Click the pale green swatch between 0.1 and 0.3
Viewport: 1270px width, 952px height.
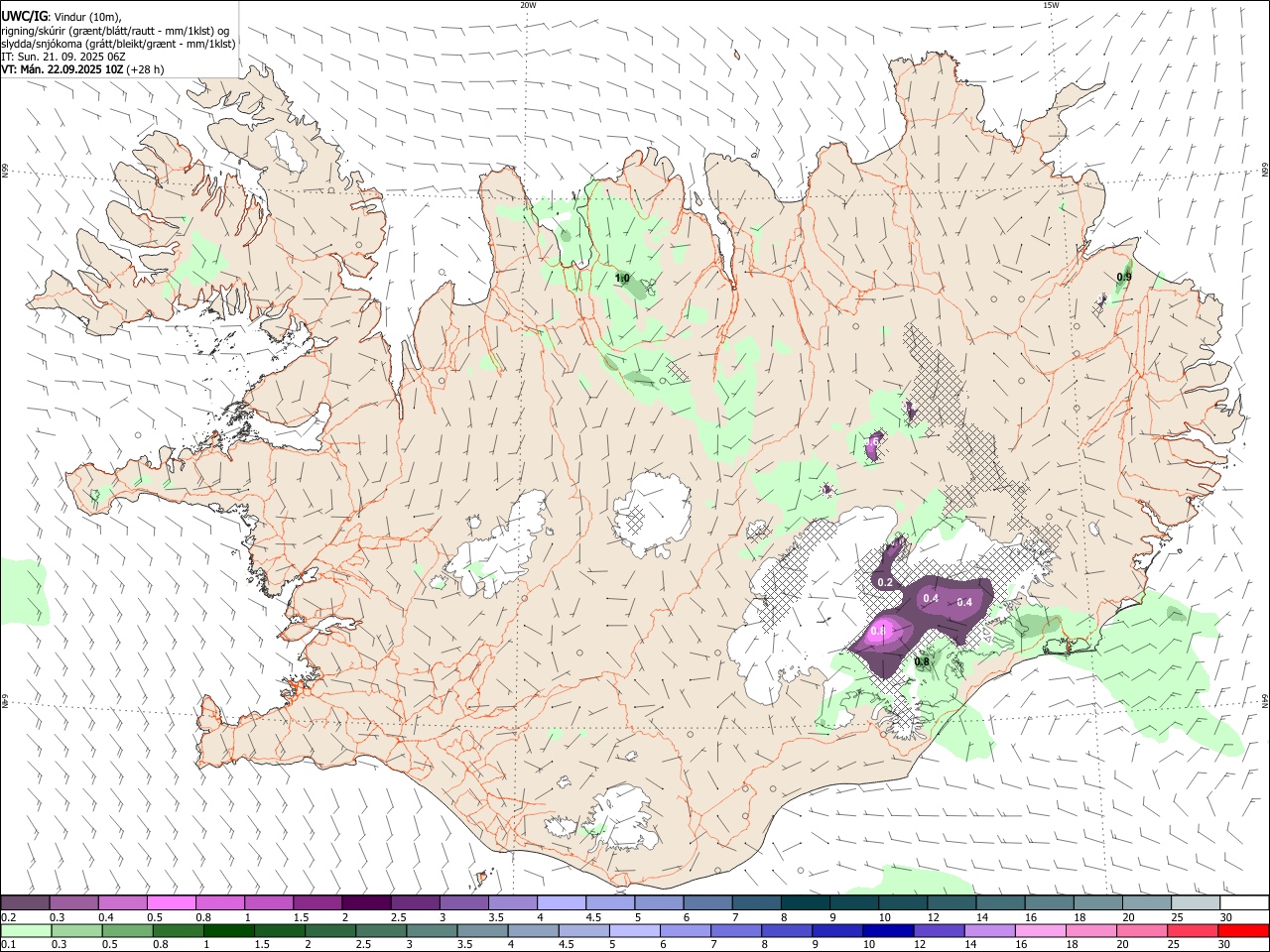click(x=26, y=930)
